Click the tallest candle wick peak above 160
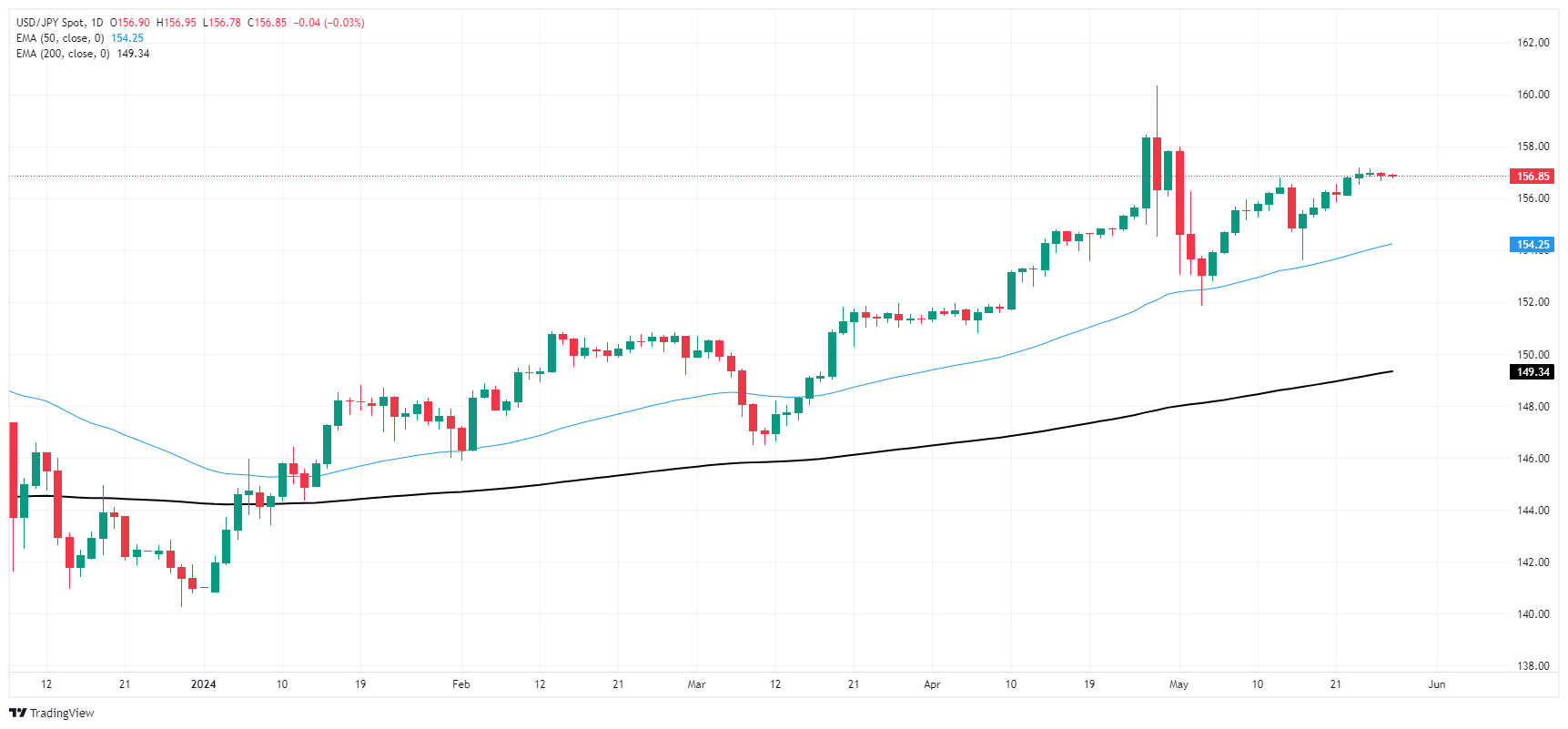This screenshot has height=729, width=1568. pos(1157,87)
